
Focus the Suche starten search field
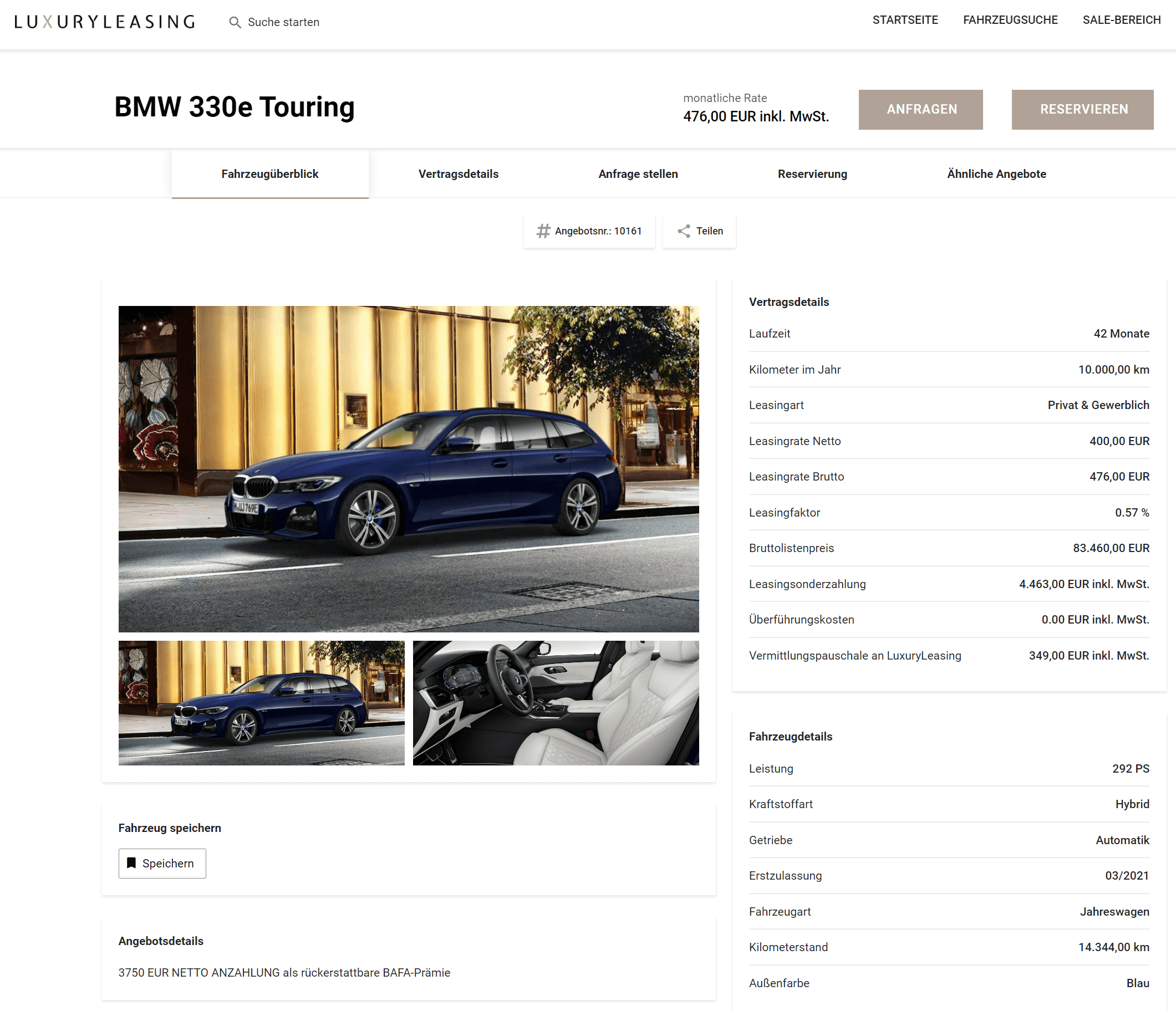(283, 22)
